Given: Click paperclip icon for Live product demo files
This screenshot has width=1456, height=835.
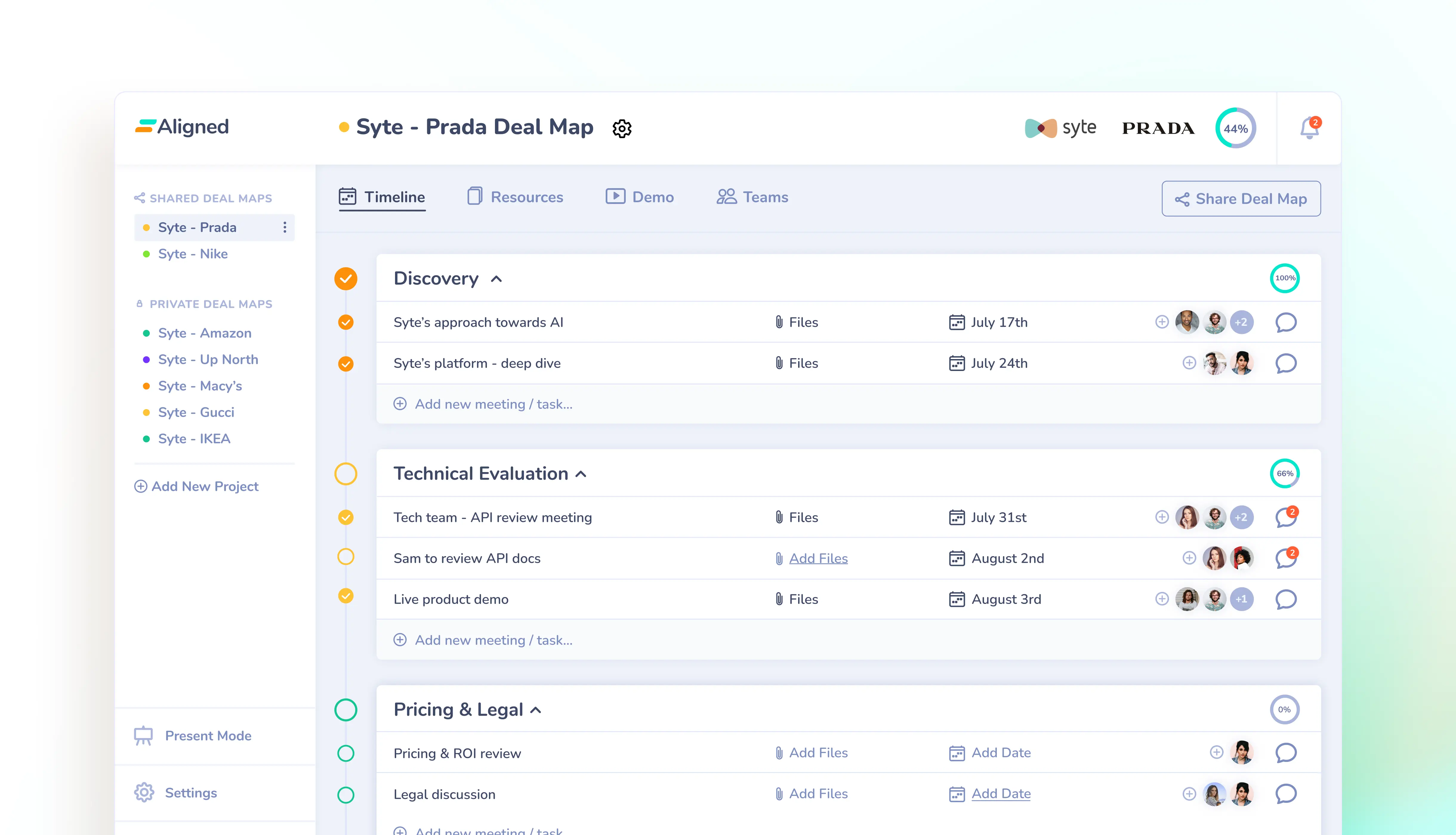Looking at the screenshot, I should point(778,599).
